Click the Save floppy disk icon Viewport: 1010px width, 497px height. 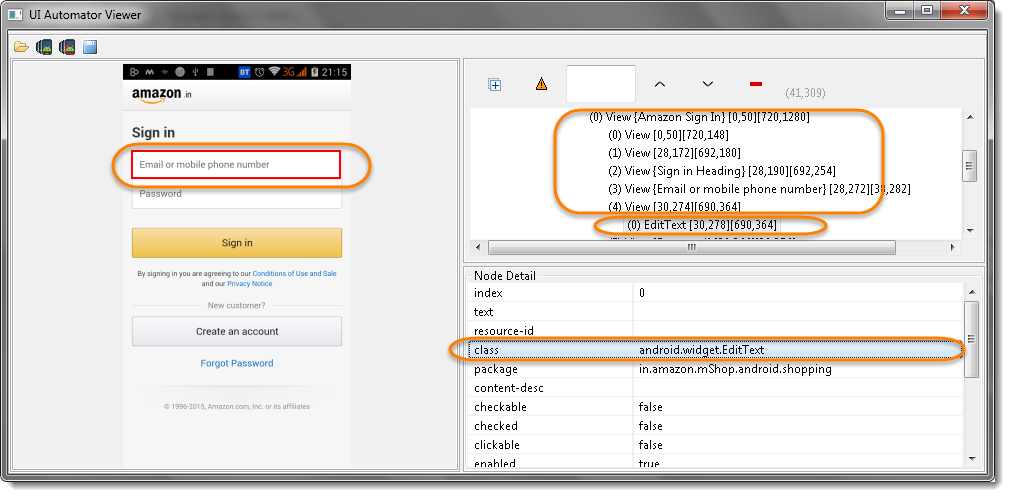point(90,46)
